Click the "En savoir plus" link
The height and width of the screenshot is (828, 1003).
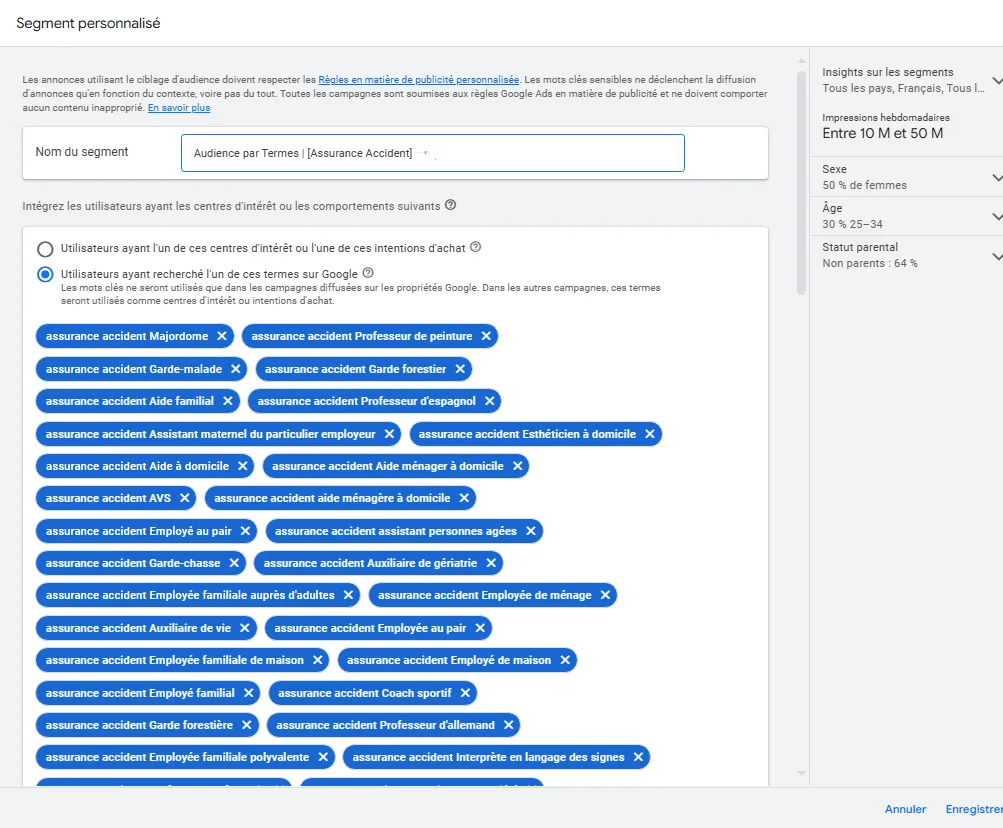point(178,107)
